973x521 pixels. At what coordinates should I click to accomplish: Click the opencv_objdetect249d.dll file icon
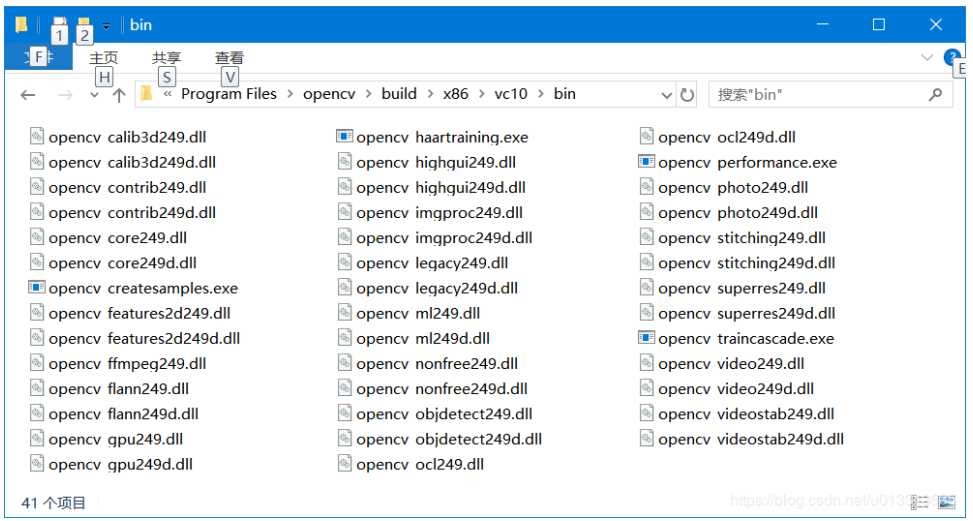click(x=344, y=439)
